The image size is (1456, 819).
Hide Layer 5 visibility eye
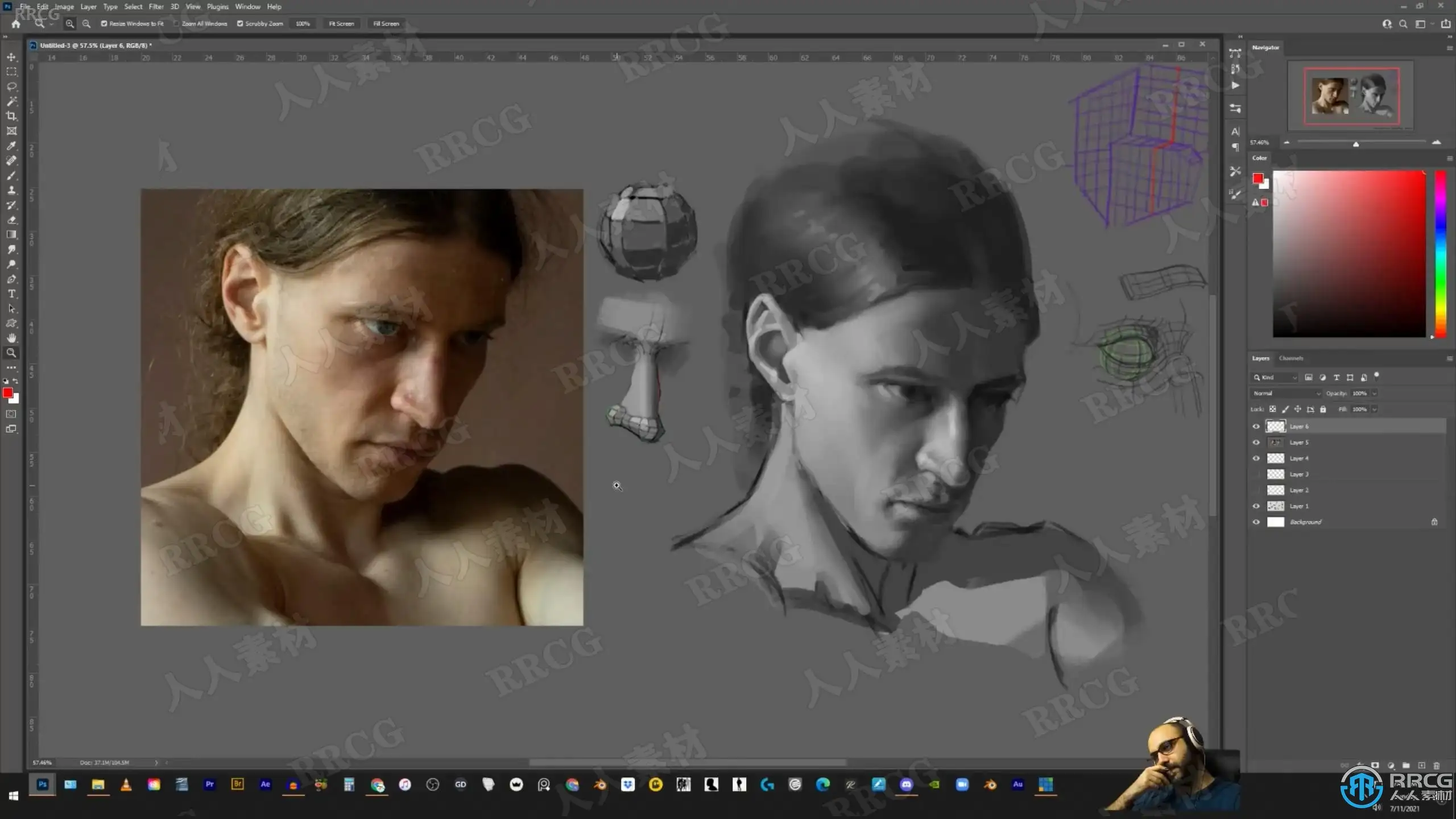(1256, 442)
